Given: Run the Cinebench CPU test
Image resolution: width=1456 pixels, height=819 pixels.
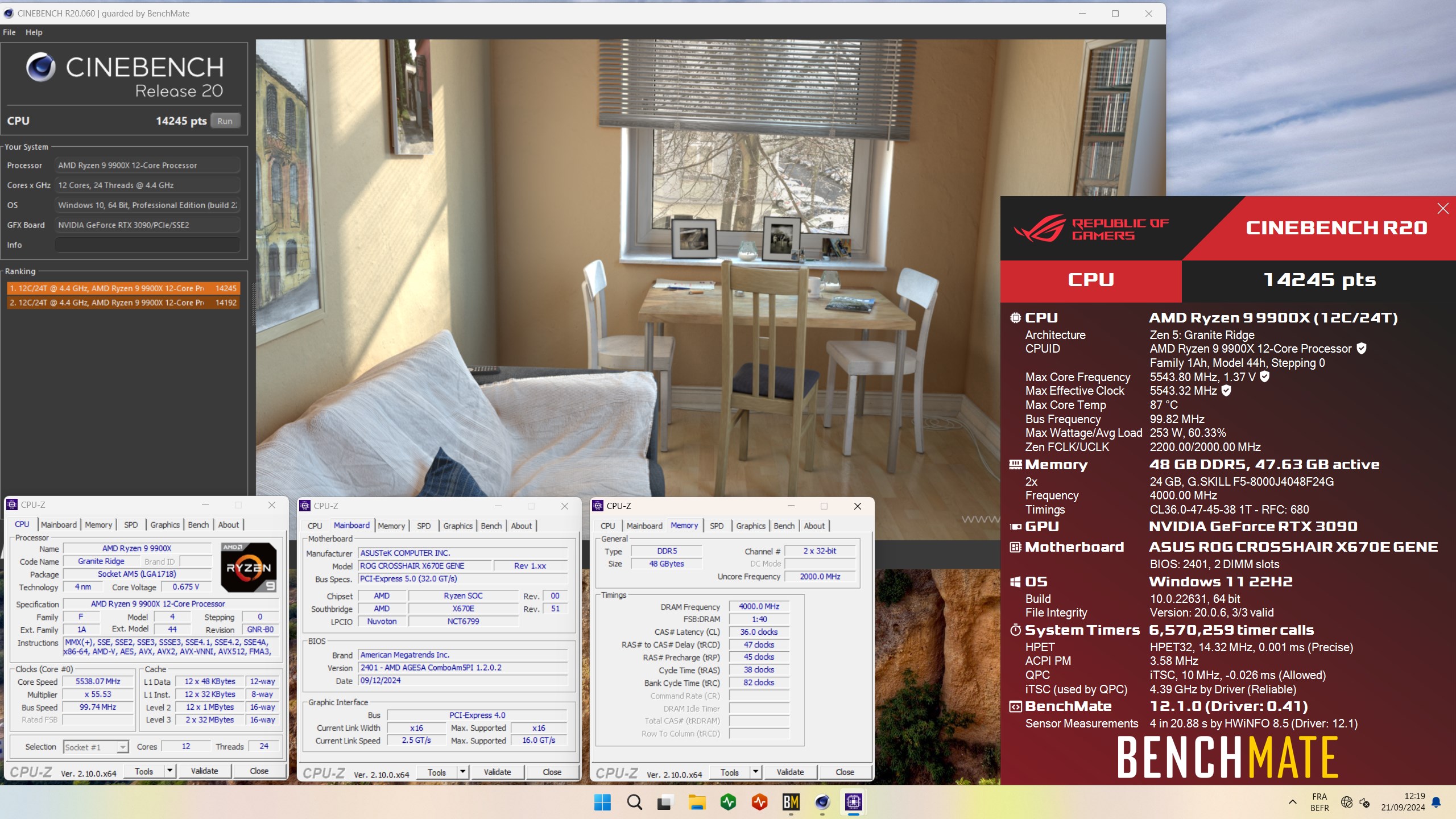Looking at the screenshot, I should pyautogui.click(x=225, y=121).
